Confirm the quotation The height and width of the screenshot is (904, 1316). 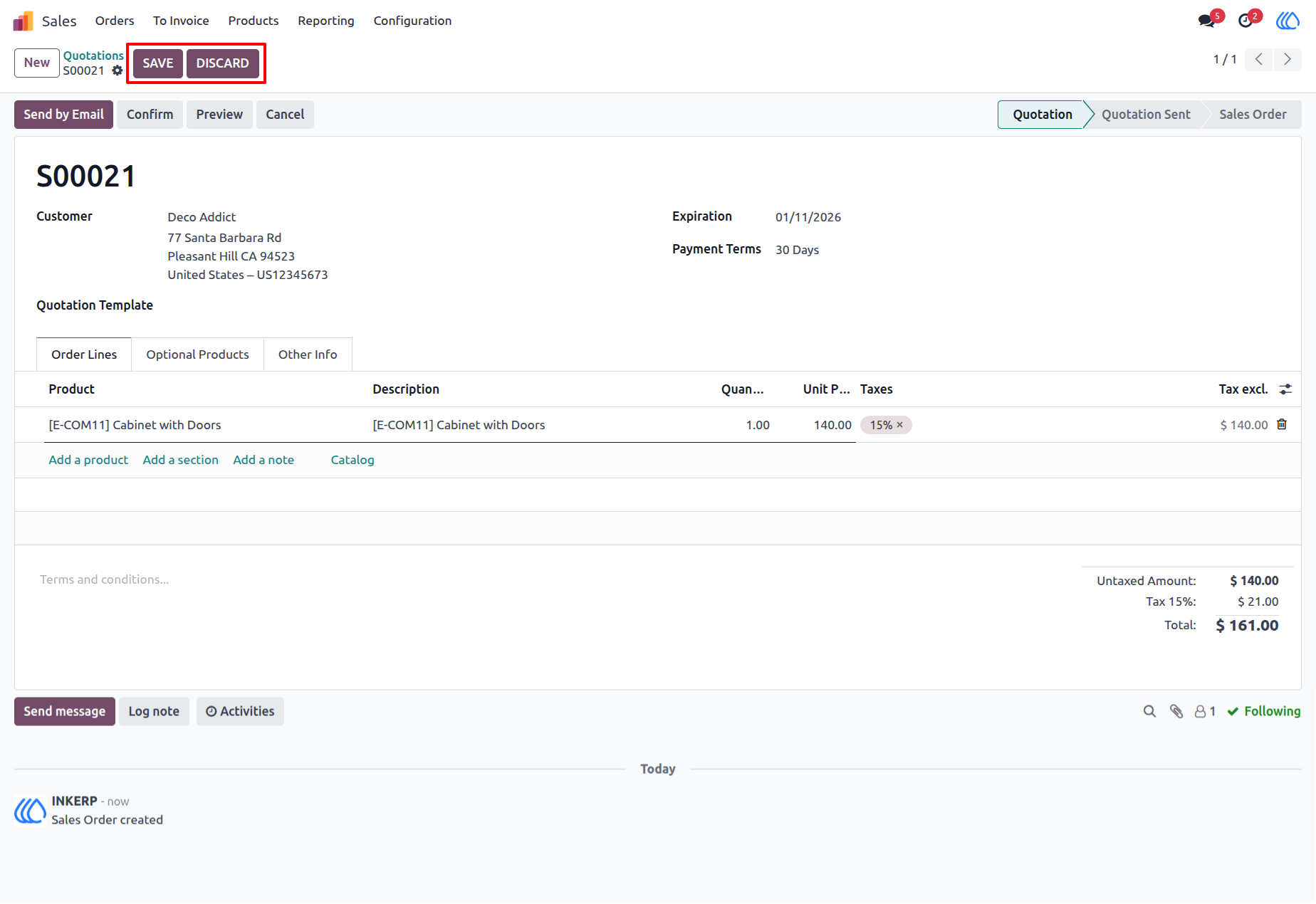[x=150, y=115]
